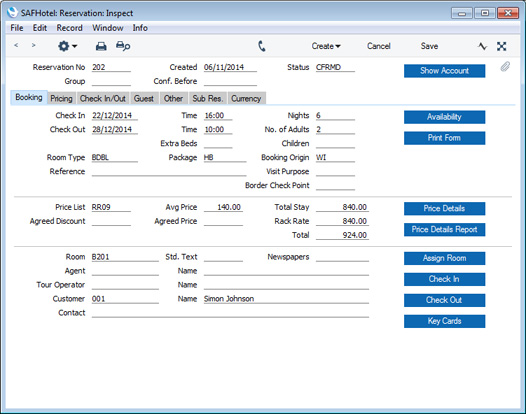Switch to the Pricing tab

coord(61,98)
